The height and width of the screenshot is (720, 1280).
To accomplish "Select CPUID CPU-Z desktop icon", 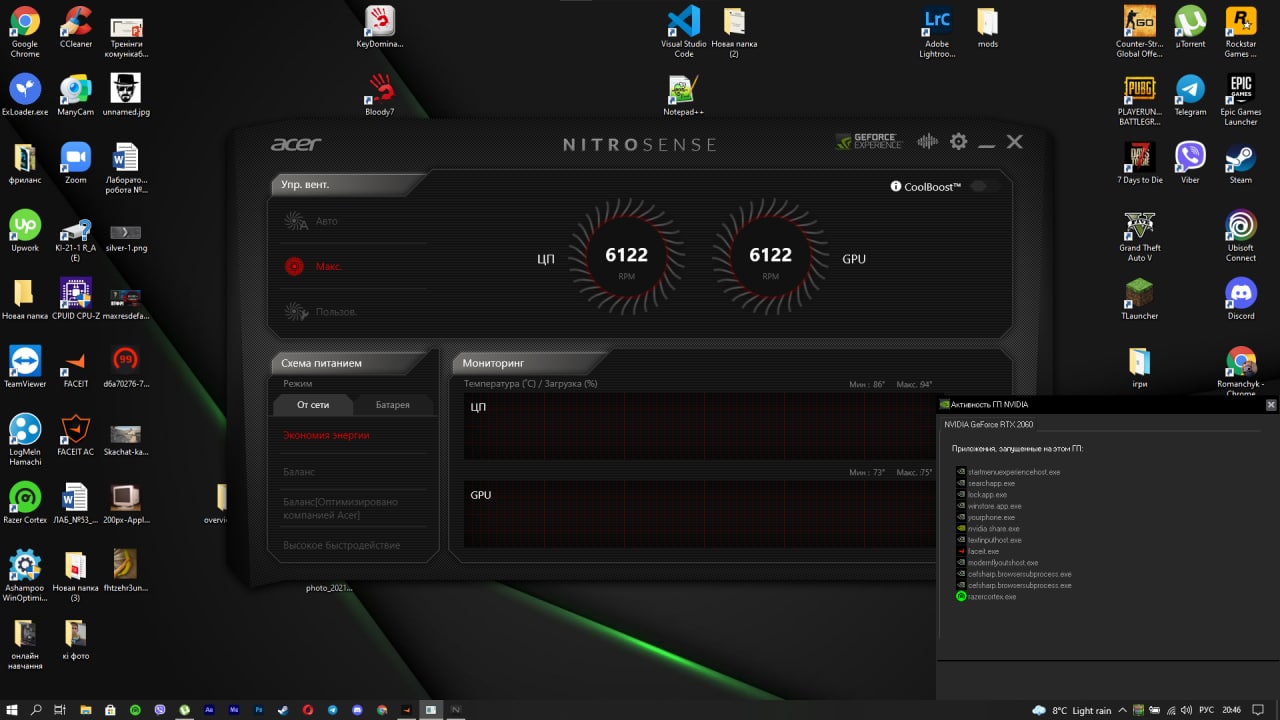I will click(x=76, y=299).
